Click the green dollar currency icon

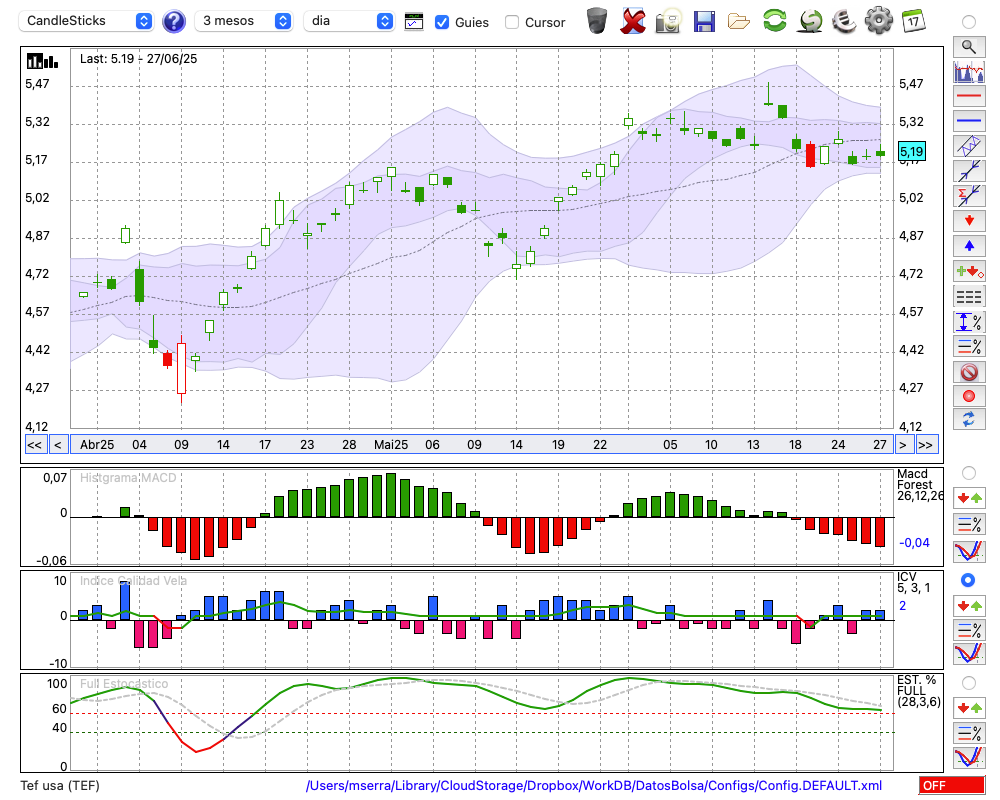tap(810, 21)
